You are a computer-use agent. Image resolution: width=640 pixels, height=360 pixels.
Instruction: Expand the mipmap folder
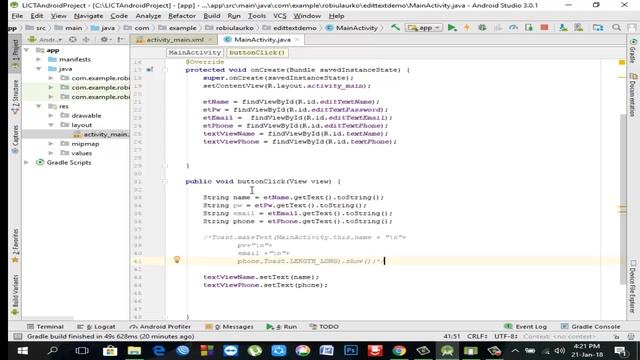click(51, 144)
